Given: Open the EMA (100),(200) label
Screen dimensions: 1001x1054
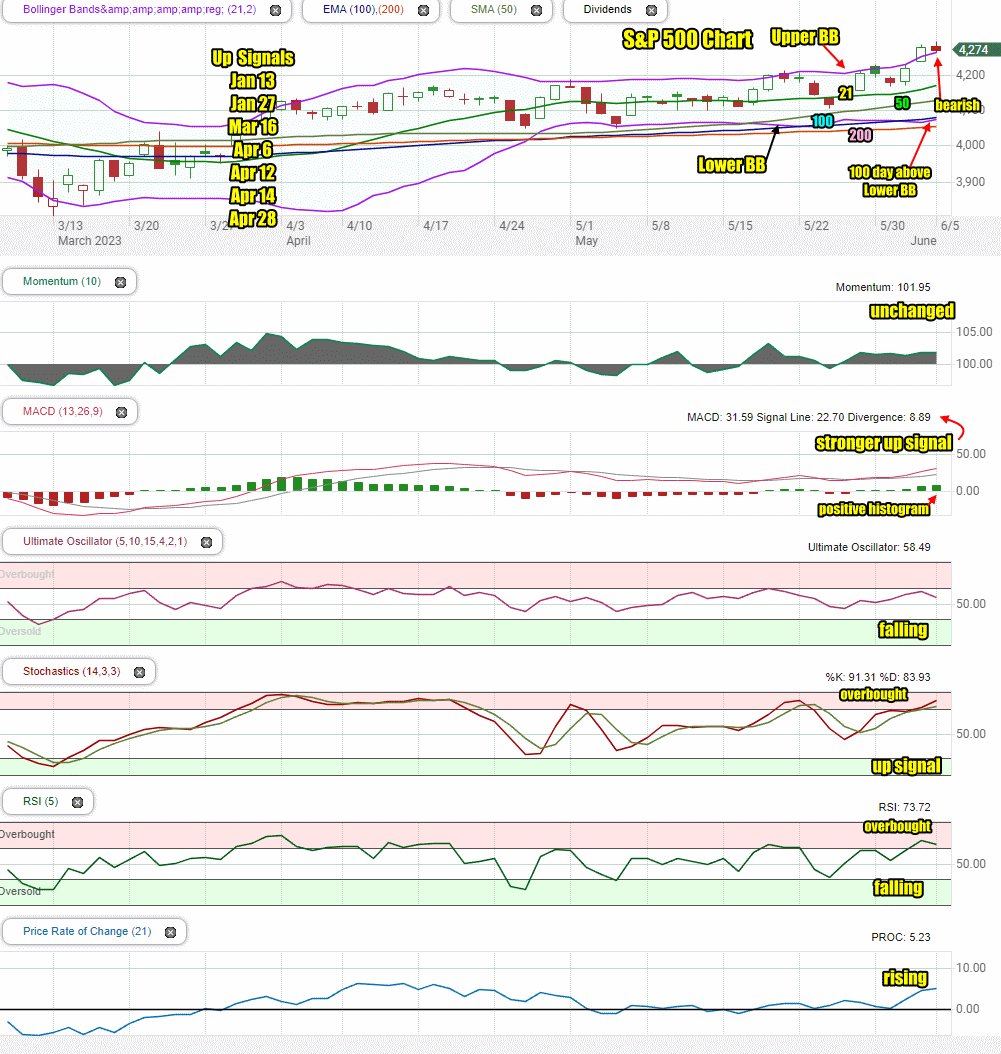Looking at the screenshot, I should 364,9.
